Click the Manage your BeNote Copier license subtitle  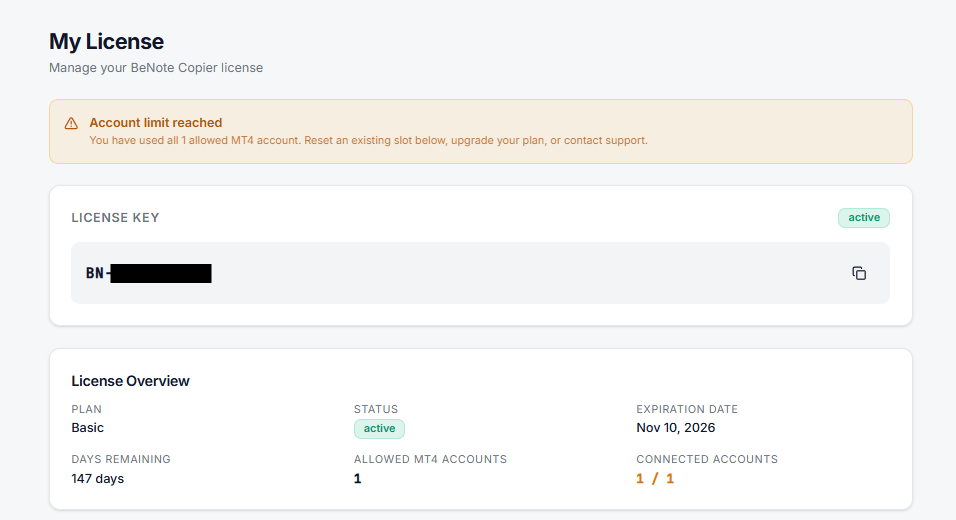pyautogui.click(x=156, y=68)
